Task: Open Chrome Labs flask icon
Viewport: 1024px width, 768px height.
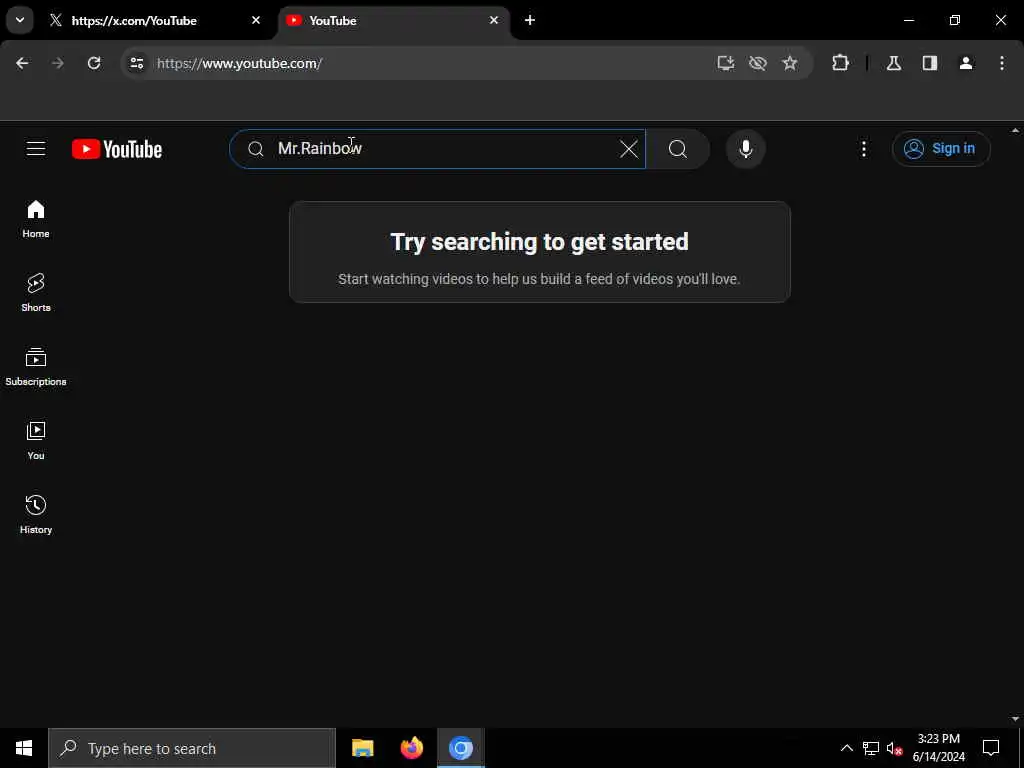Action: 894,63
